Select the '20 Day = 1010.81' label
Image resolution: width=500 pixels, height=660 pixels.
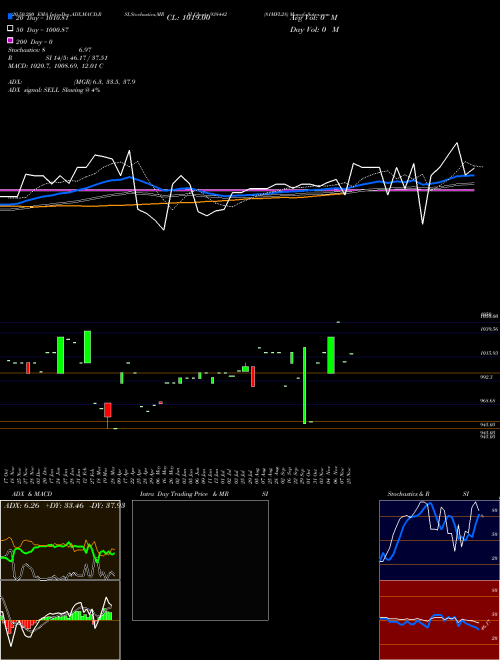tap(42, 18)
